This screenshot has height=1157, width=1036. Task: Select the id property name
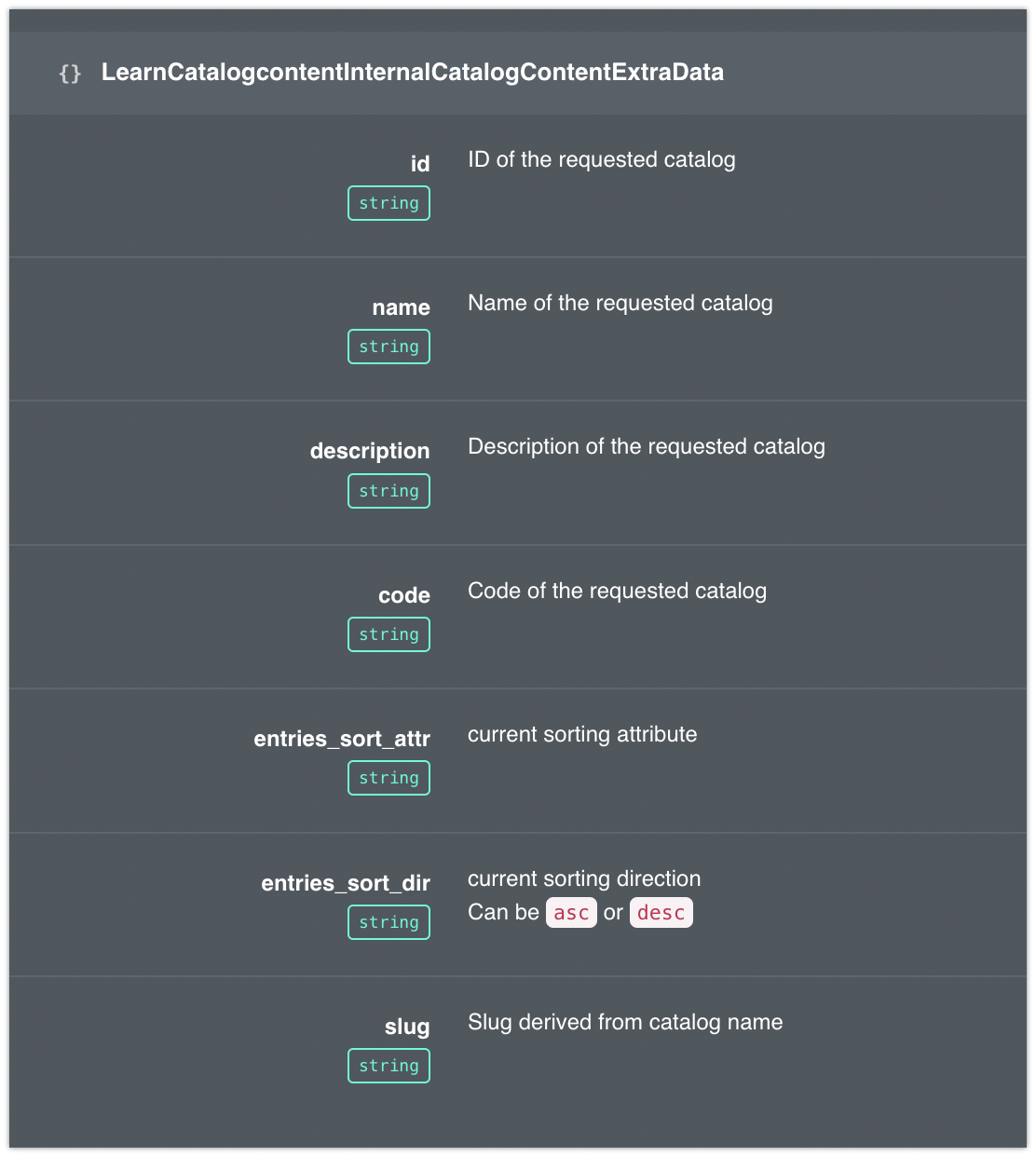coord(420,164)
